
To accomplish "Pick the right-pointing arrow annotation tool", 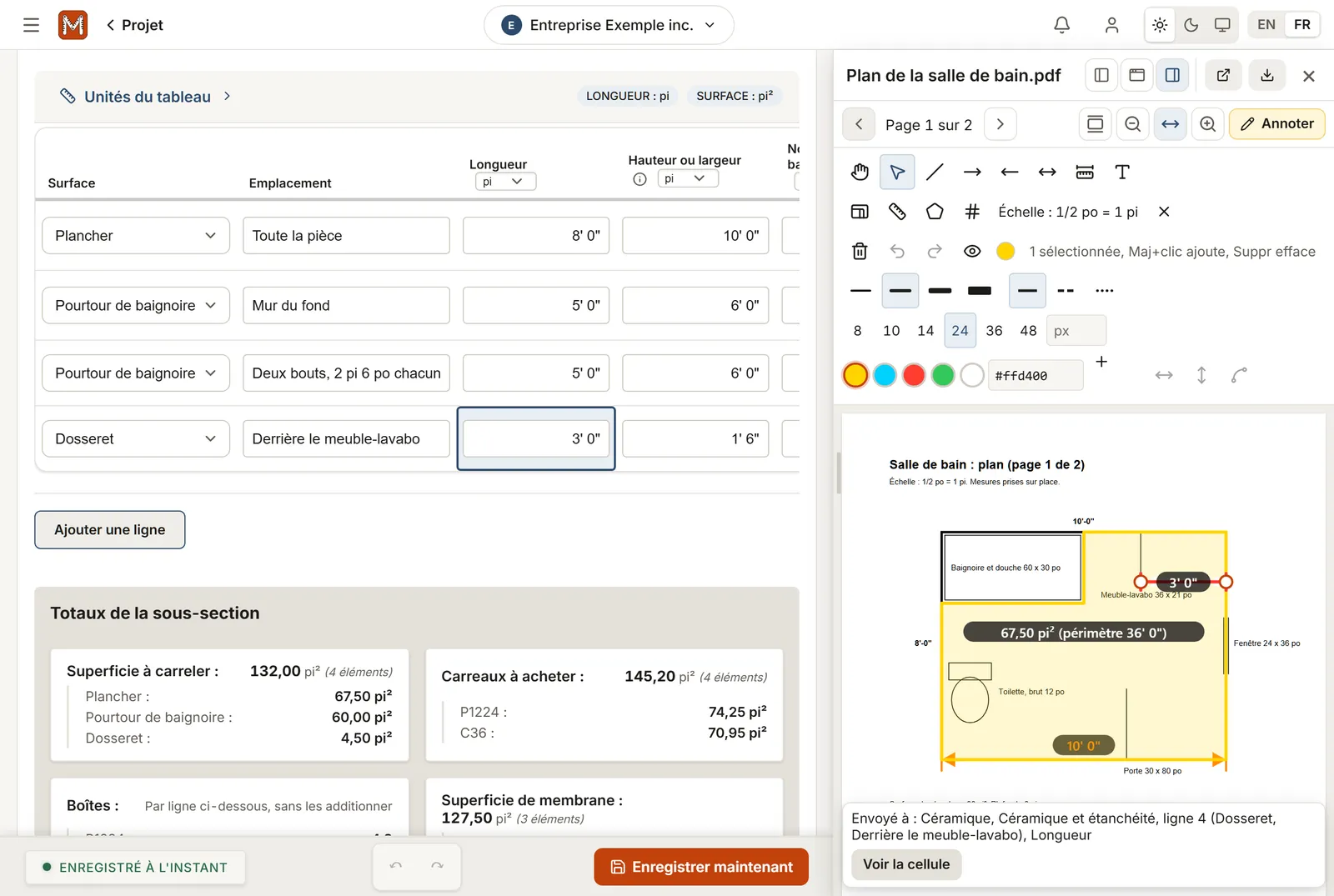I will click(972, 172).
